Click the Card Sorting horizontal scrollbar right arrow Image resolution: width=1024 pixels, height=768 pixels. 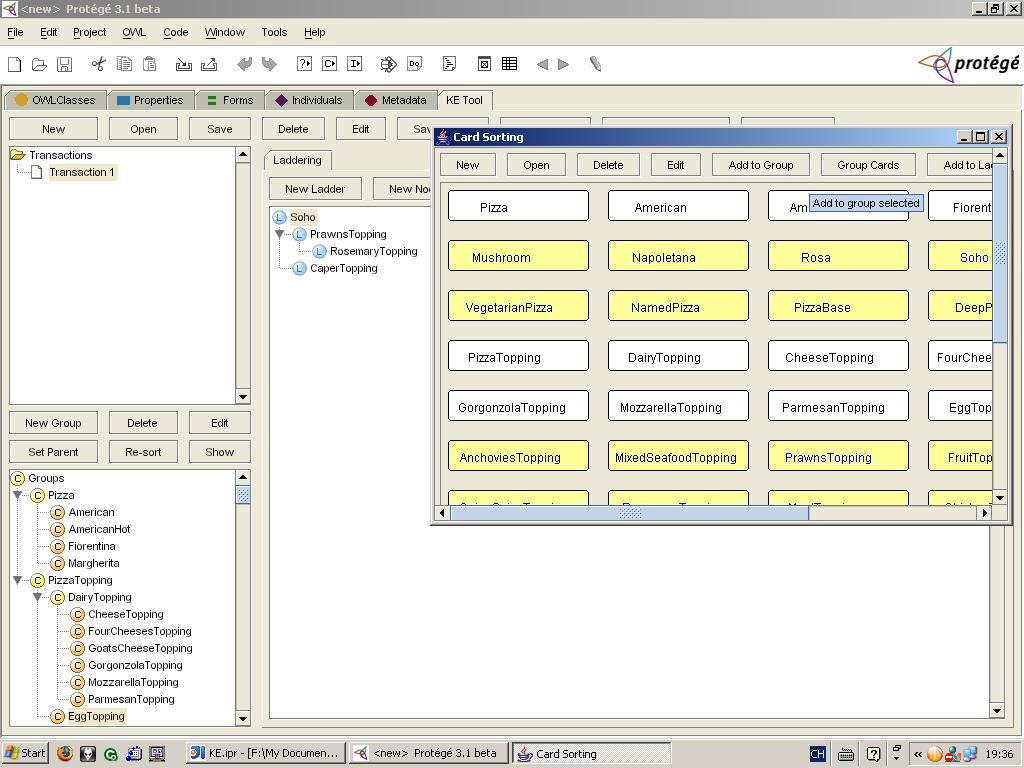point(985,513)
